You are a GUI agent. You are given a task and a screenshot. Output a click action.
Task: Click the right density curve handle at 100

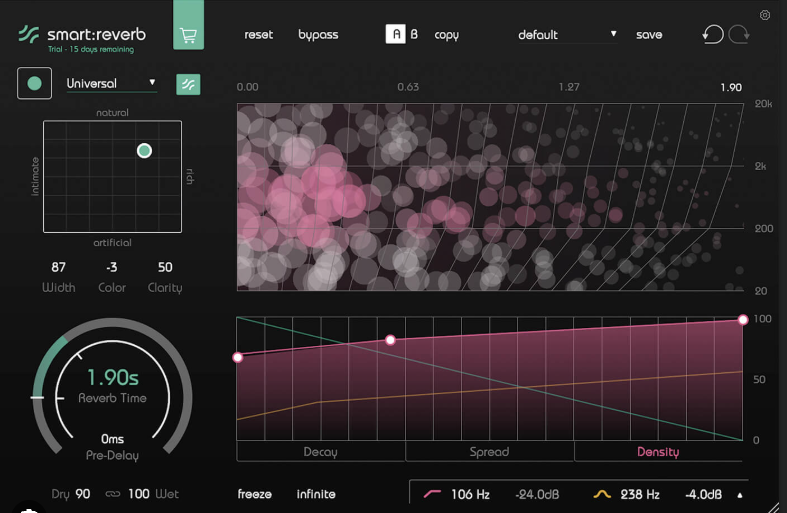(x=743, y=320)
